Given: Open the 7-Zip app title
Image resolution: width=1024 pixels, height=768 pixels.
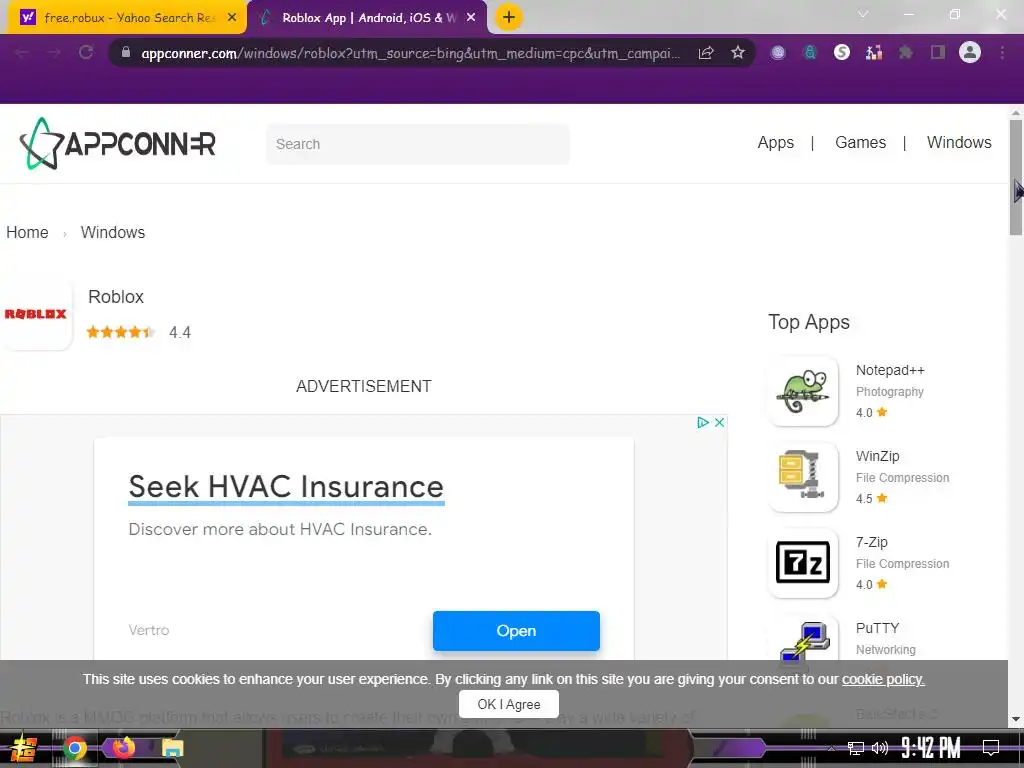Looking at the screenshot, I should 872,543.
